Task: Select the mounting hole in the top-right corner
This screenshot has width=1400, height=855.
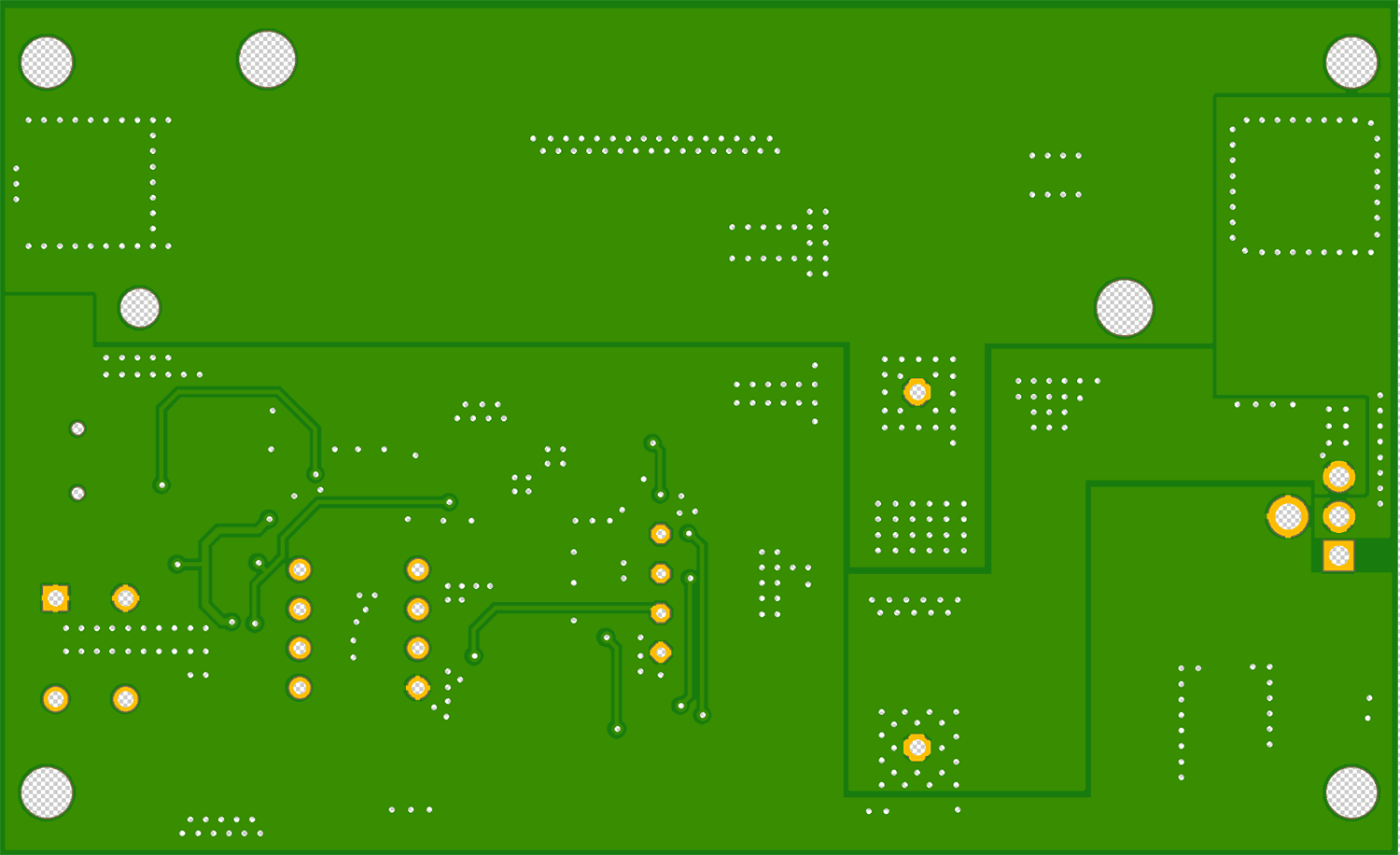Action: pos(1351,63)
